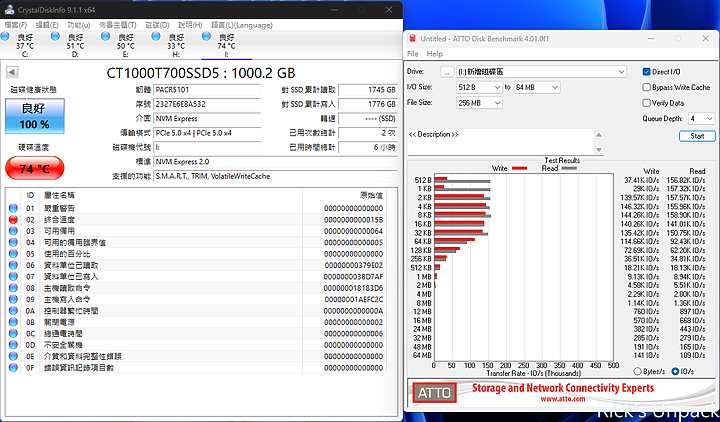Image resolution: width=720 pixels, height=422 pixels.
Task: Select drive C: status orb at 37 °C
Action: pos(6,36)
